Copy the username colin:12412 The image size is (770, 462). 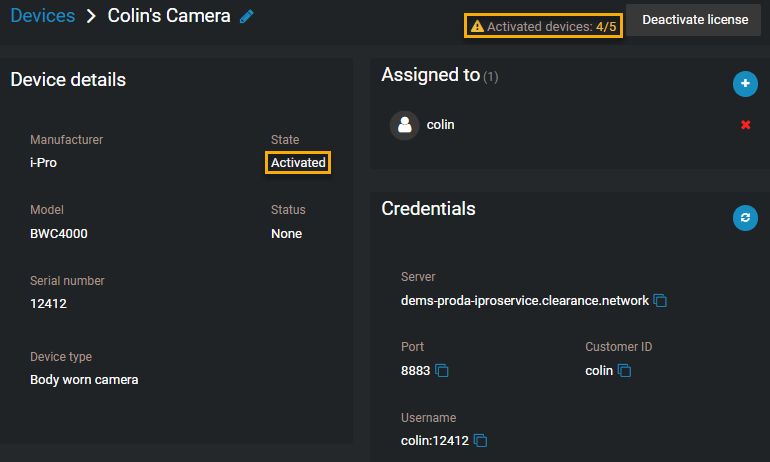[x=480, y=440]
